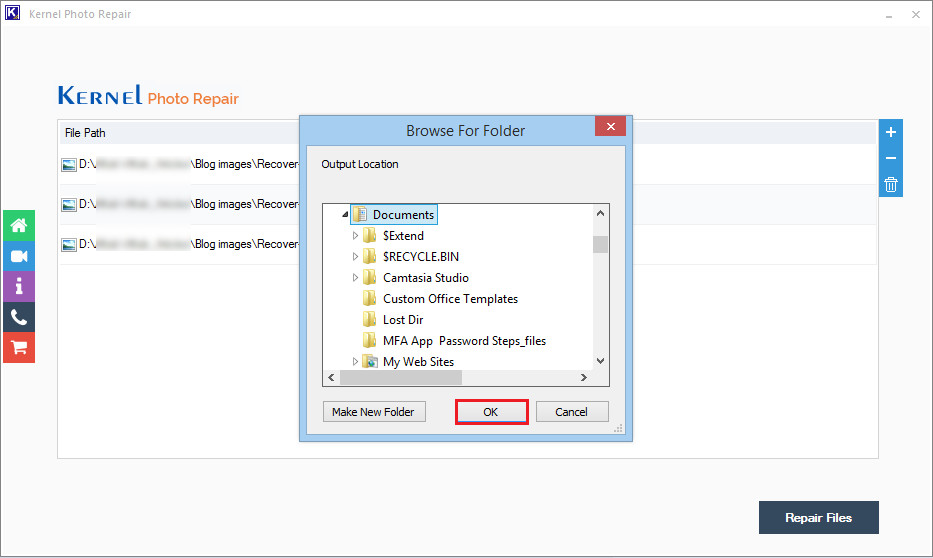933x558 pixels.
Task: Click the vertical scrollbar thumb in folder tree
Action: tap(600, 244)
